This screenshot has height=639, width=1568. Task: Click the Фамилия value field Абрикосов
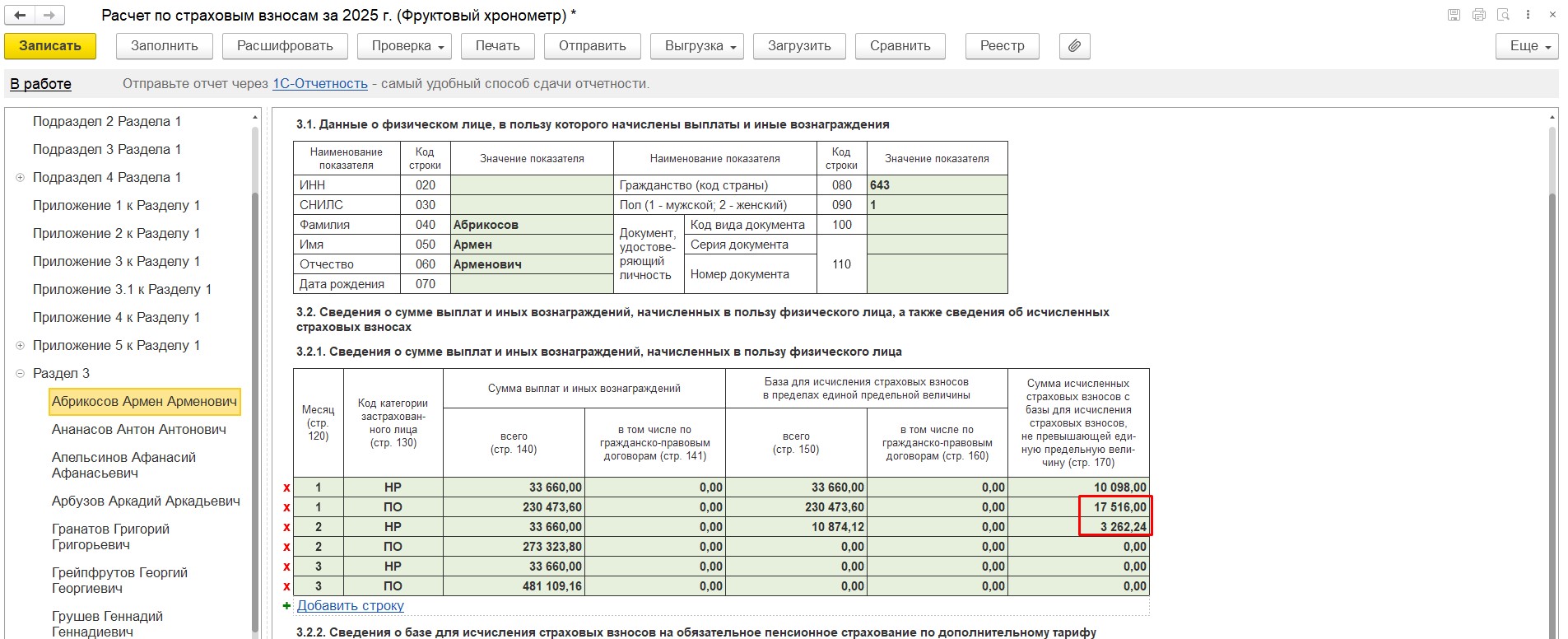tap(531, 225)
